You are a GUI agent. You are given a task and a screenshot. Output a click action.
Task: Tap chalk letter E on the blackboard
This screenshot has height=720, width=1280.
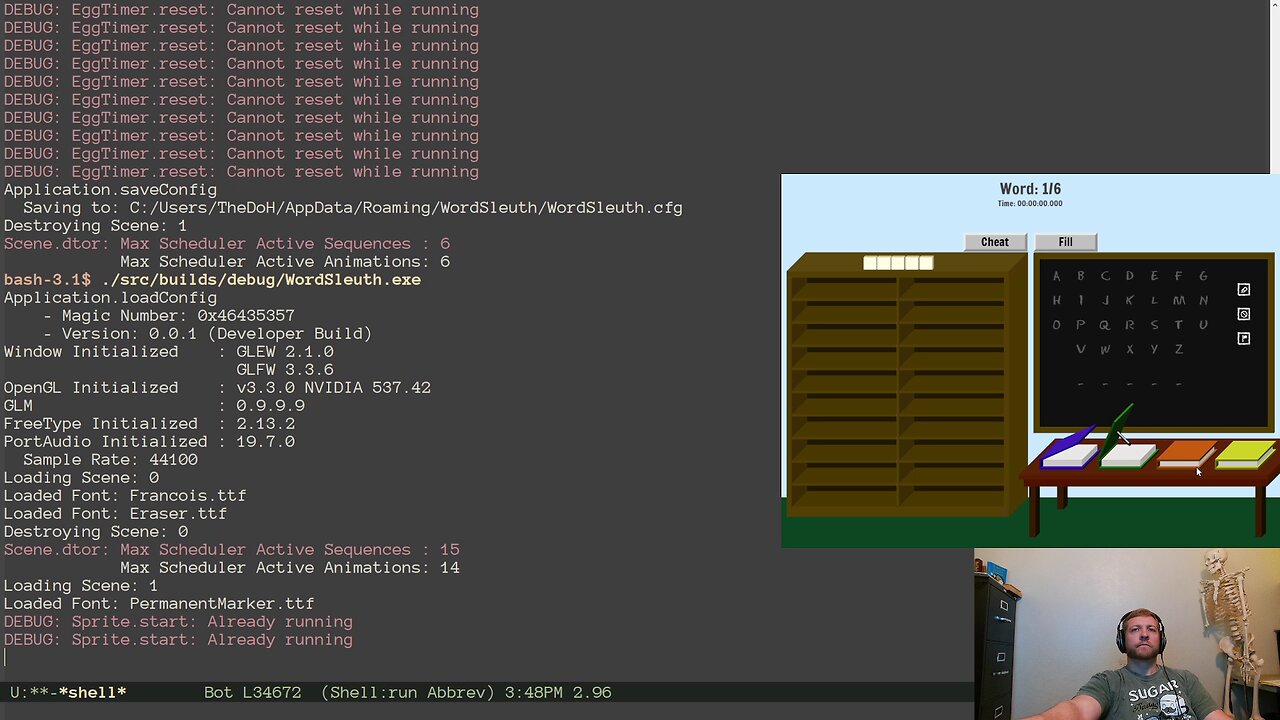(1154, 276)
